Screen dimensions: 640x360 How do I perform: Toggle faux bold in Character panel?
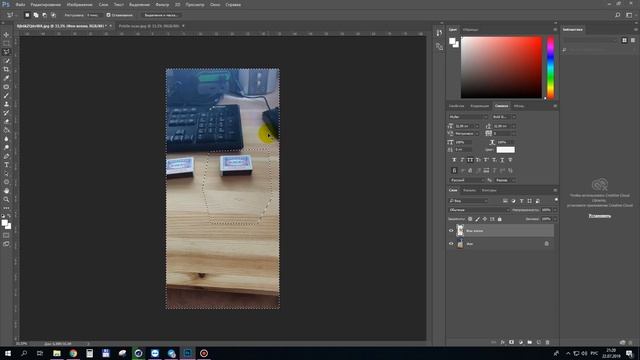pyautogui.click(x=454, y=160)
